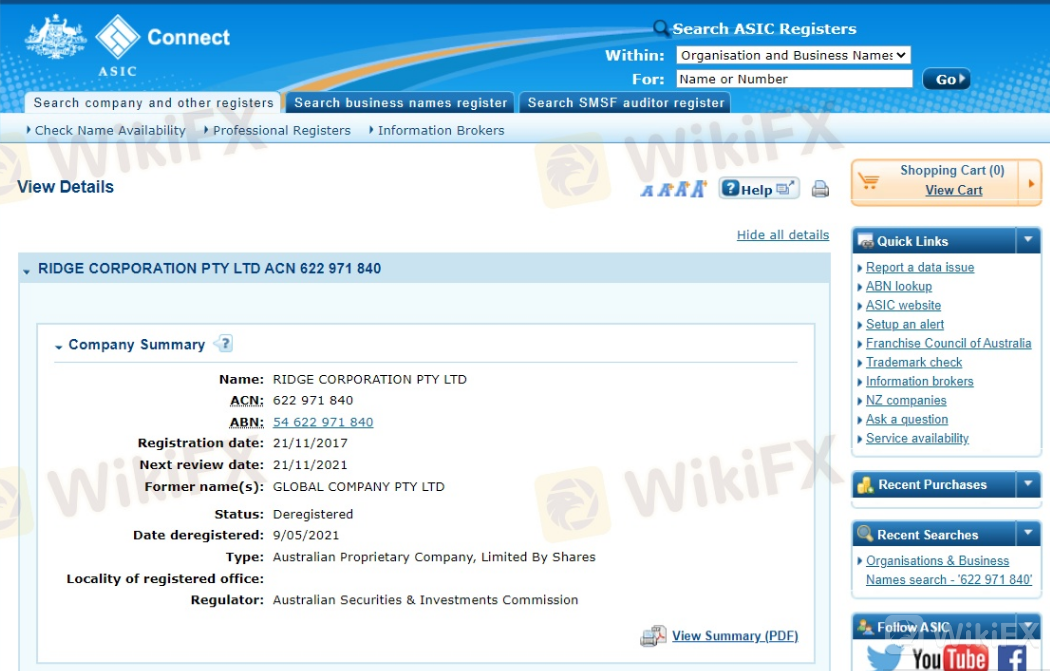
Task: Open the Professional Registers menu
Action: coord(281,130)
